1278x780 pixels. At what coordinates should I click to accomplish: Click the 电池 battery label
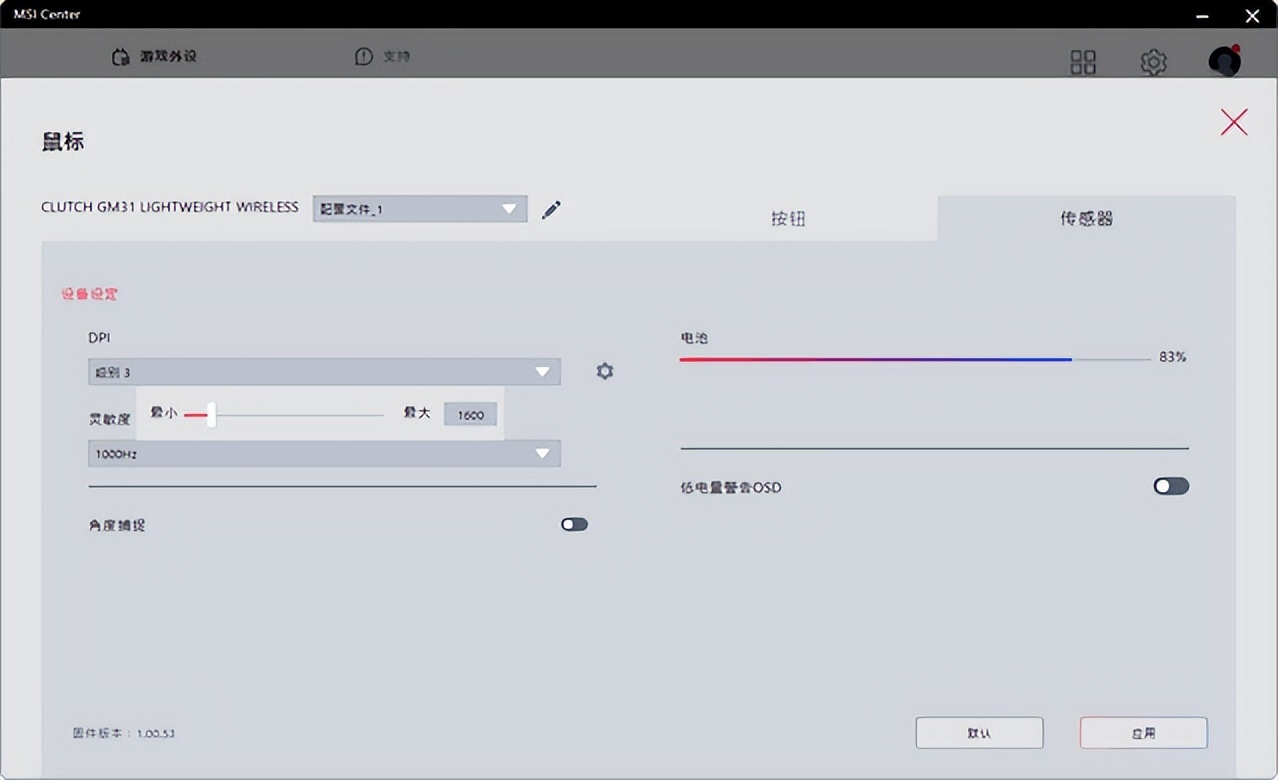(694, 338)
